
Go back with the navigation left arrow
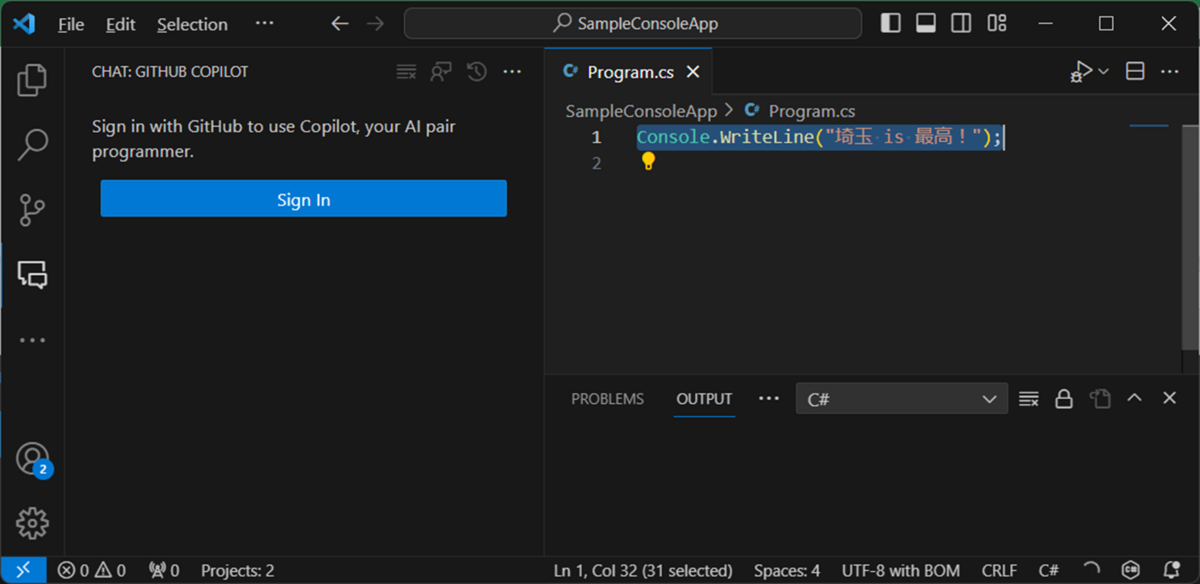pos(340,24)
